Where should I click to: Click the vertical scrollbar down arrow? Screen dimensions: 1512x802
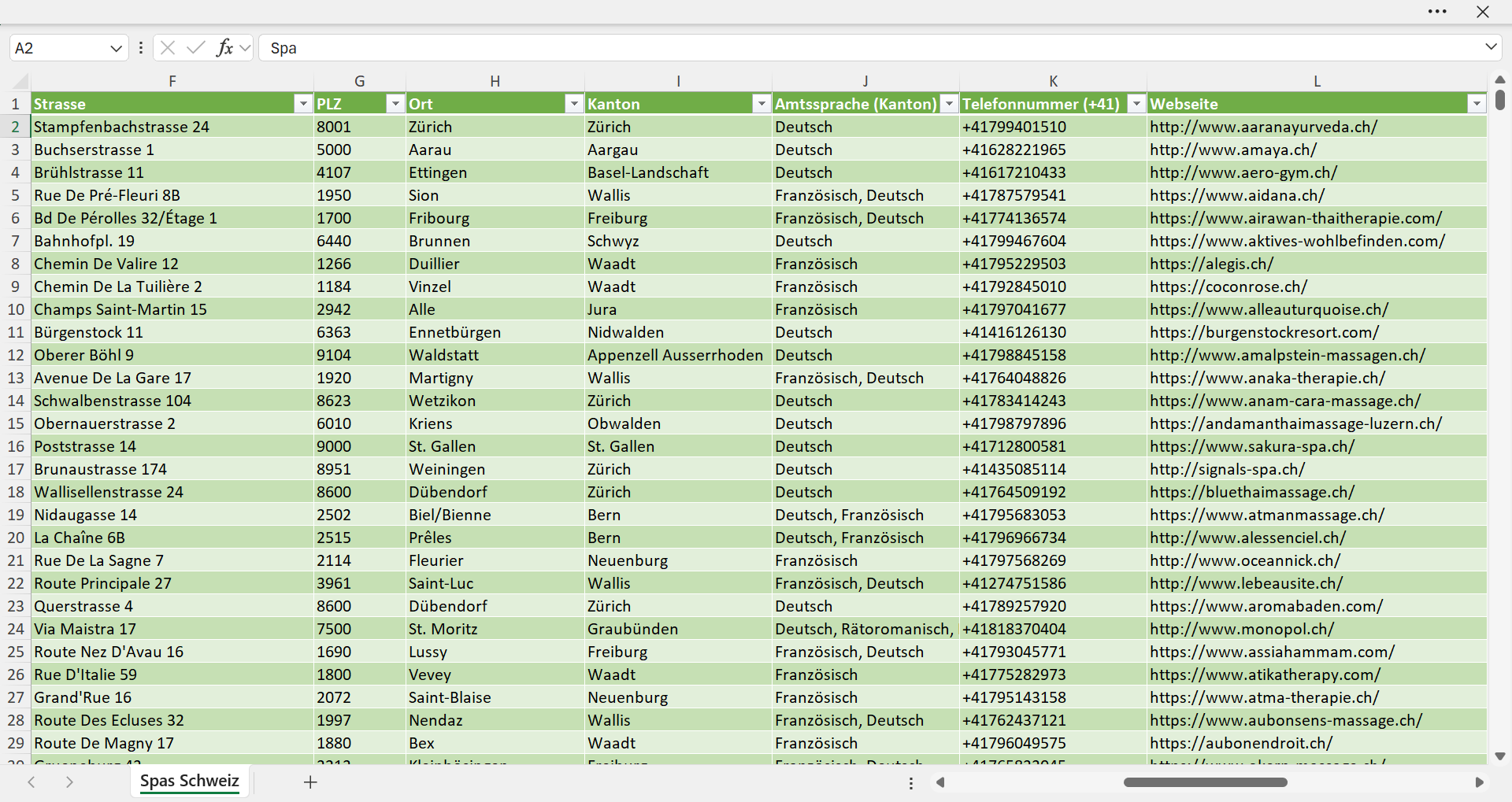coord(1500,756)
